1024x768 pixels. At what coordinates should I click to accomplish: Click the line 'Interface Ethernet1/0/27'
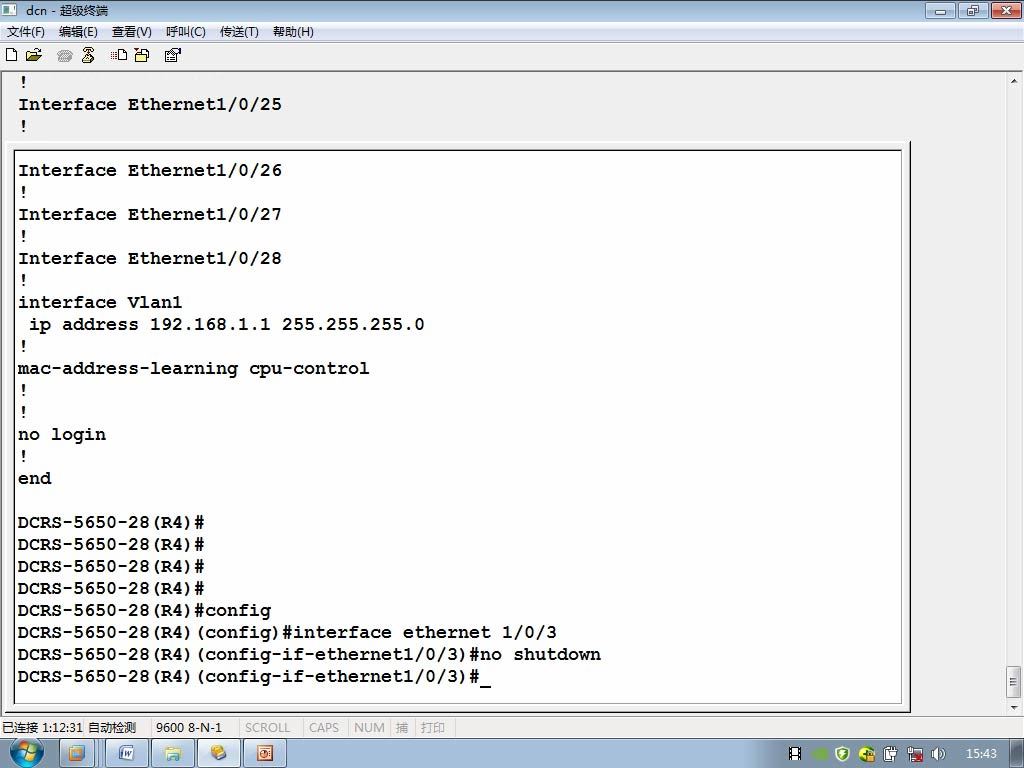(x=150, y=214)
